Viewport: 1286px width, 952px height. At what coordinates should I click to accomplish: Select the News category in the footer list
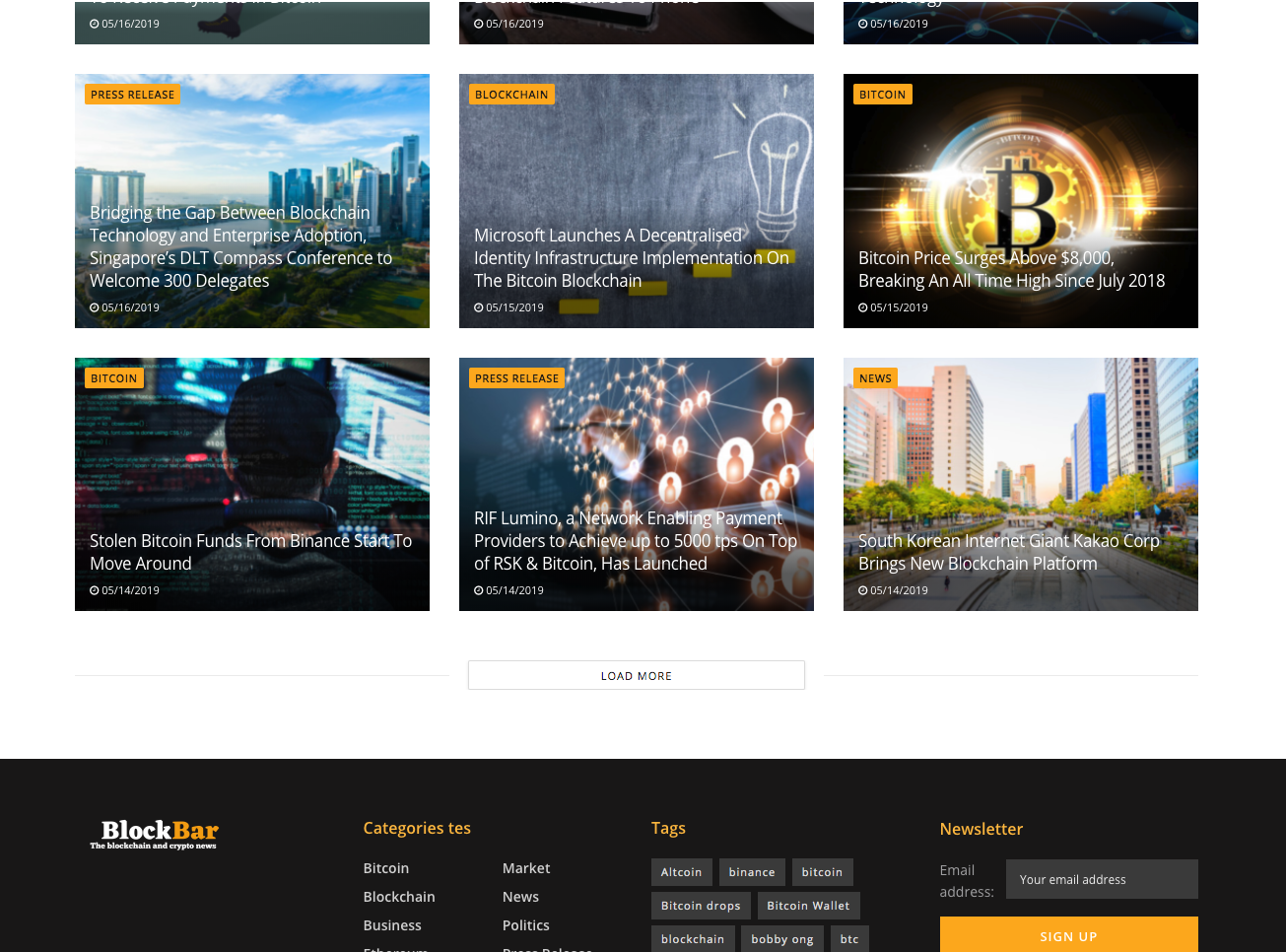coord(520,897)
